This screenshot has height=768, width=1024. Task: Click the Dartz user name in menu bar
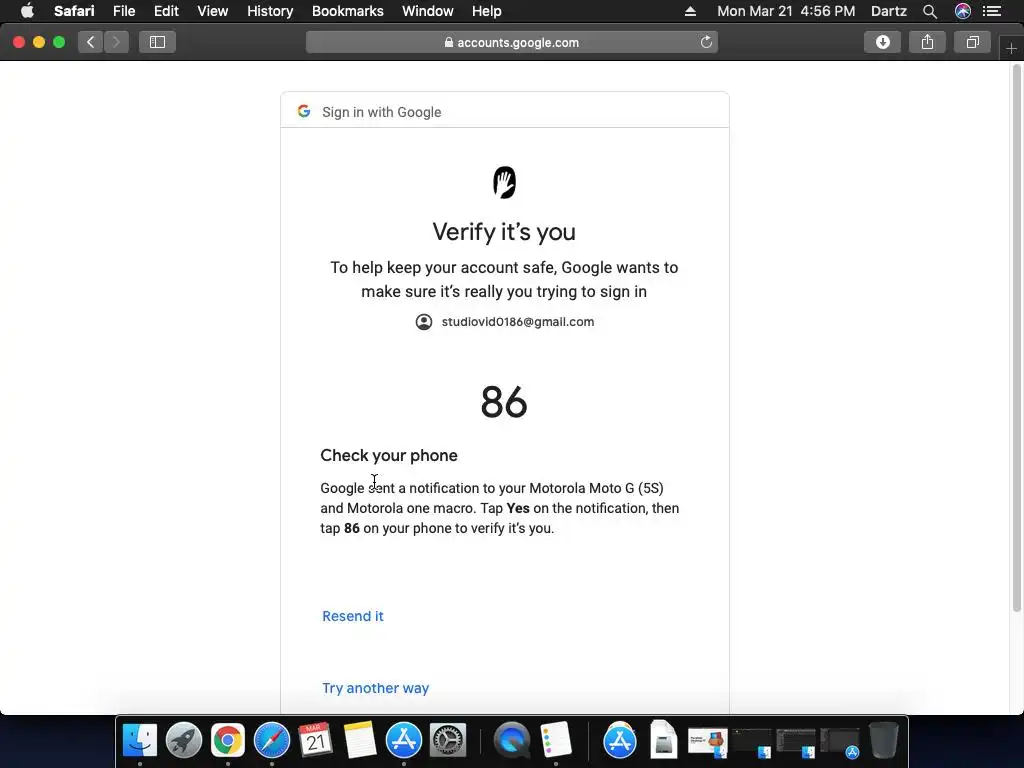(889, 11)
